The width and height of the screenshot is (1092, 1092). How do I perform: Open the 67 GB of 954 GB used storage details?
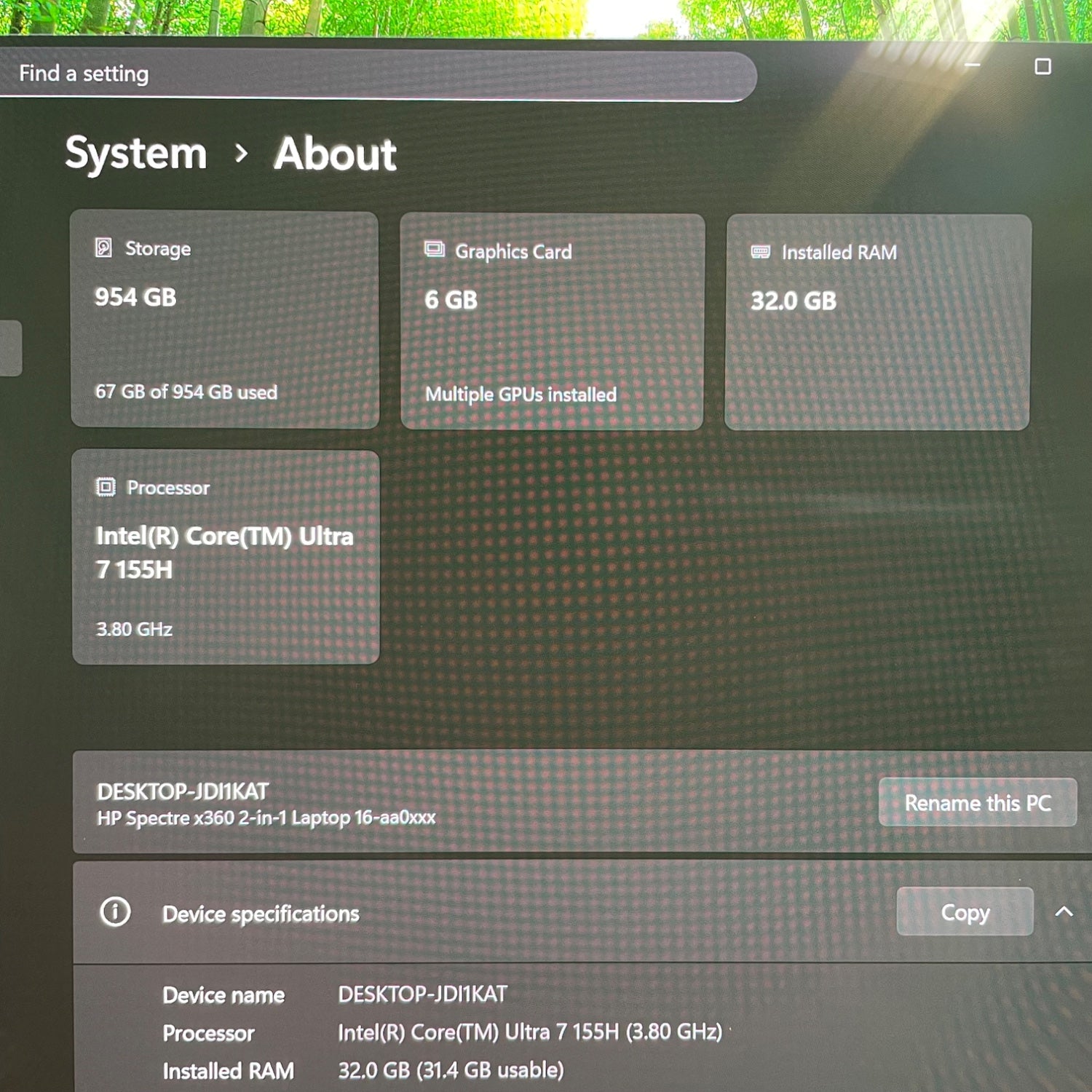click(186, 392)
